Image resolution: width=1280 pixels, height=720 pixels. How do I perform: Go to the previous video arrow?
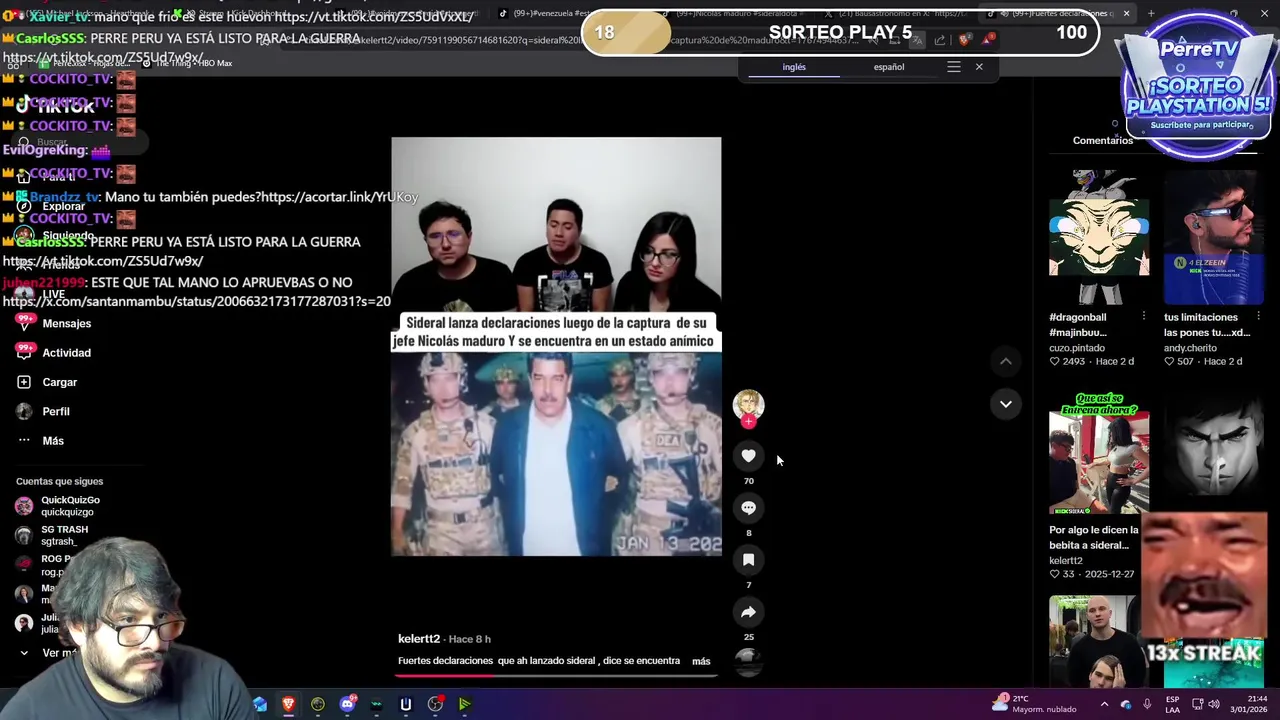pos(1006,361)
